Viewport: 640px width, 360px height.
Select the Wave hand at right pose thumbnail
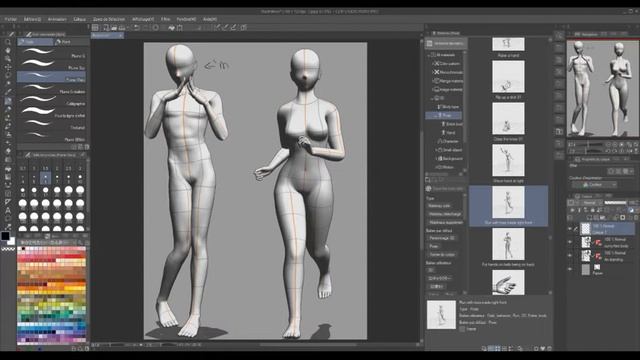coord(508,160)
